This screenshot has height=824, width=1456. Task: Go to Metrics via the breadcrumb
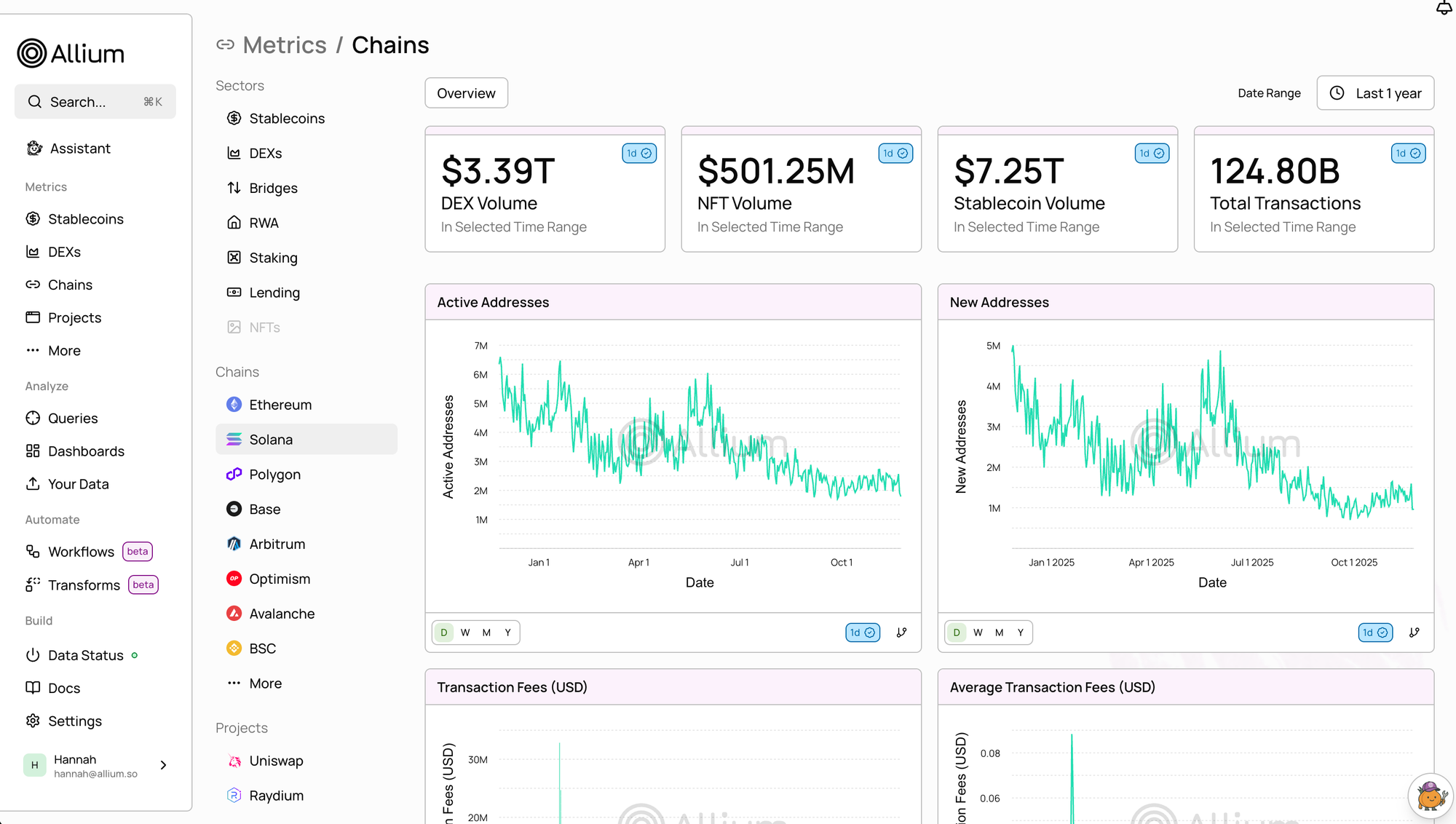[x=284, y=45]
